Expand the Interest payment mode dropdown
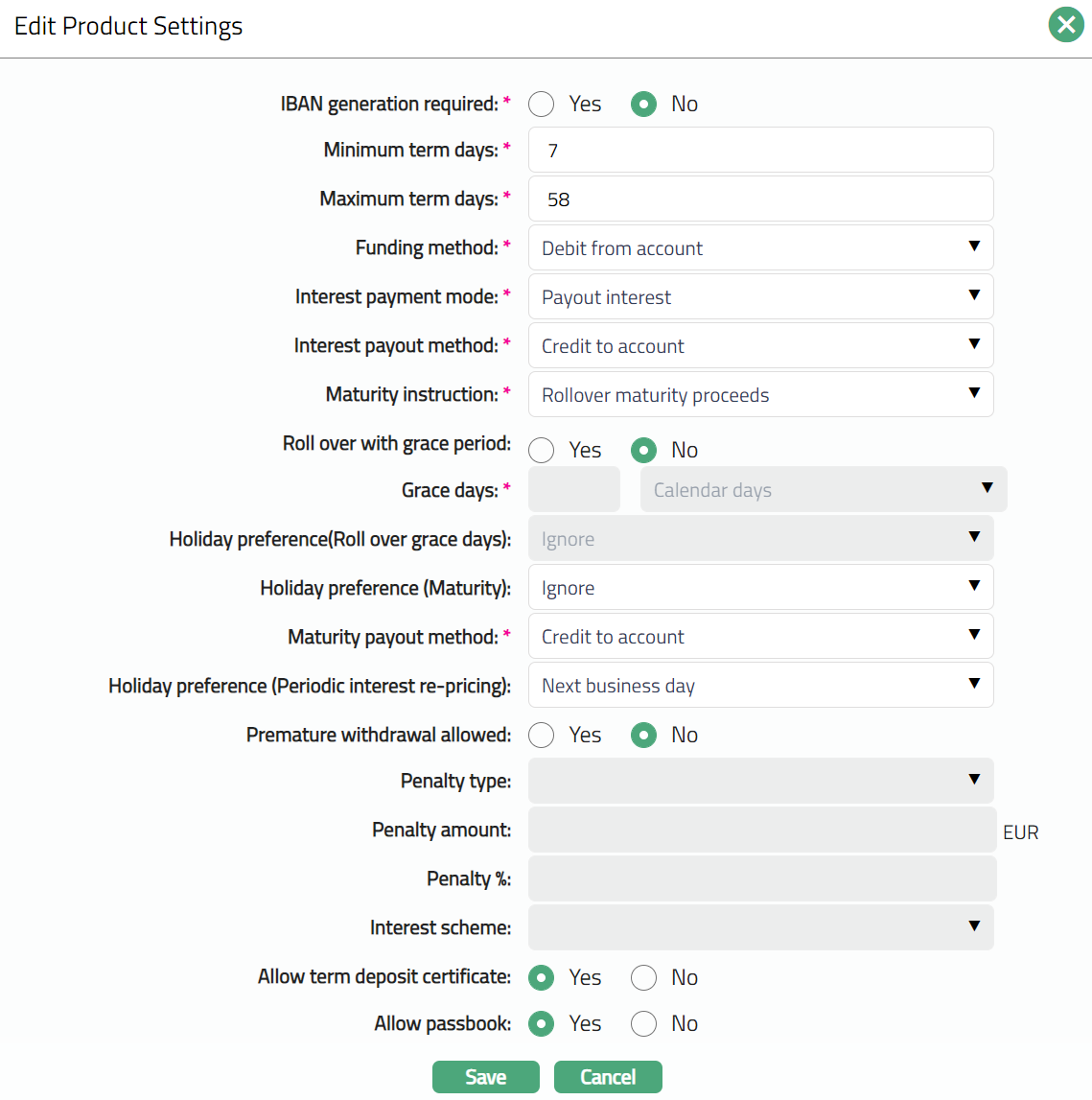Screen dimensions: 1092x1100 pos(760,297)
